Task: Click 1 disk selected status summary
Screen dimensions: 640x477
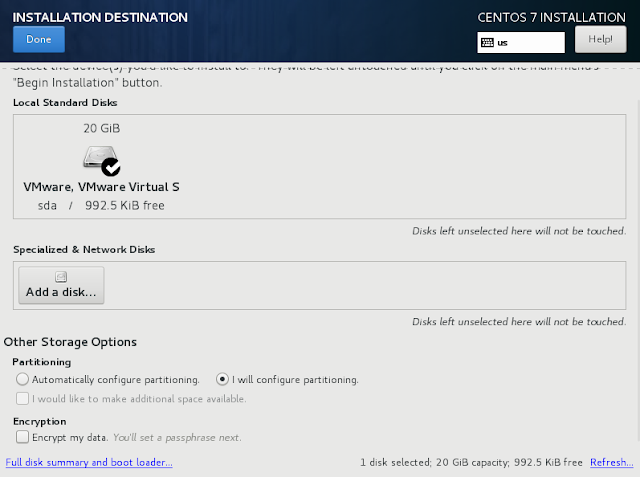Action: click(x=471, y=462)
